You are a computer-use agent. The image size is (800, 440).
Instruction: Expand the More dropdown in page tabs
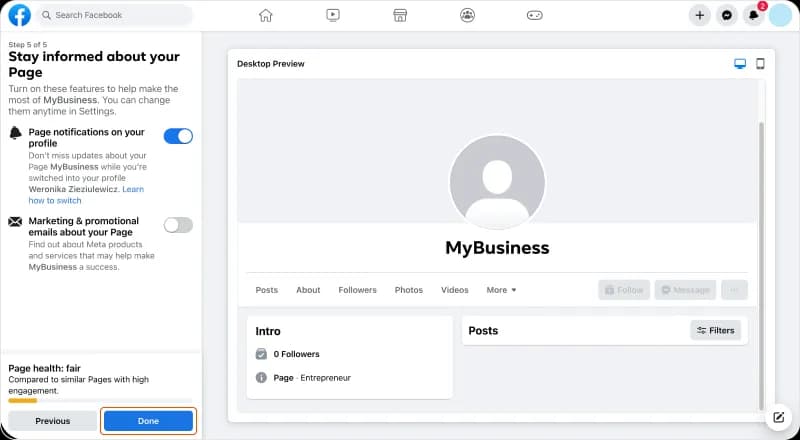pyautogui.click(x=501, y=290)
